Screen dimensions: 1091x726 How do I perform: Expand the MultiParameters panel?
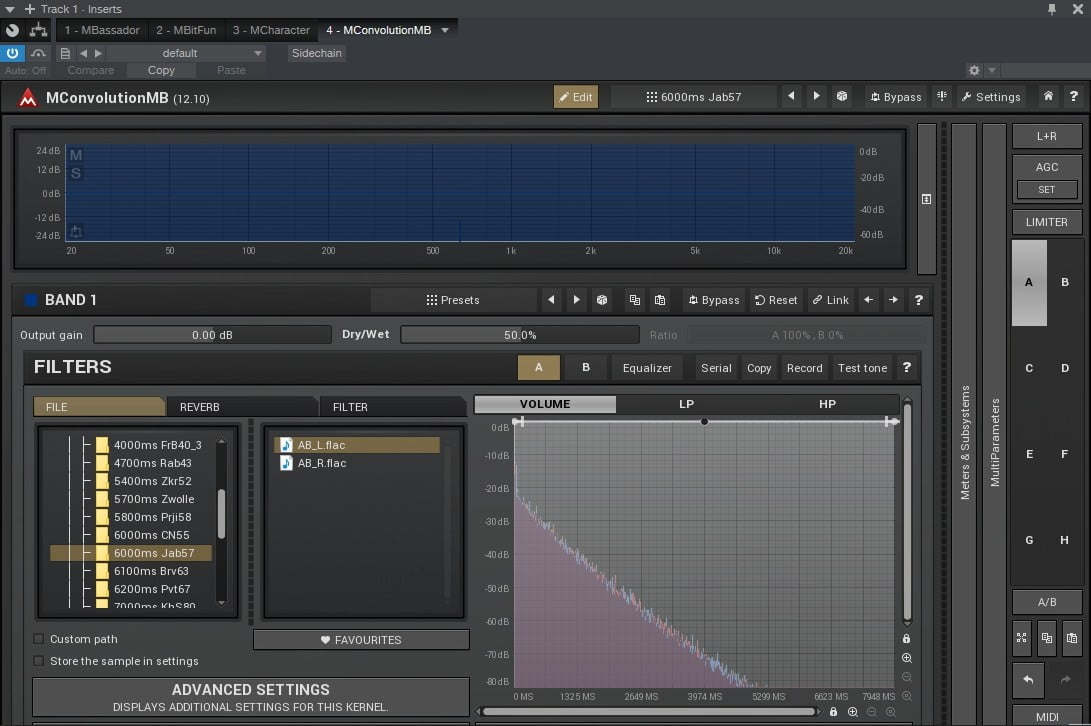click(x=994, y=423)
